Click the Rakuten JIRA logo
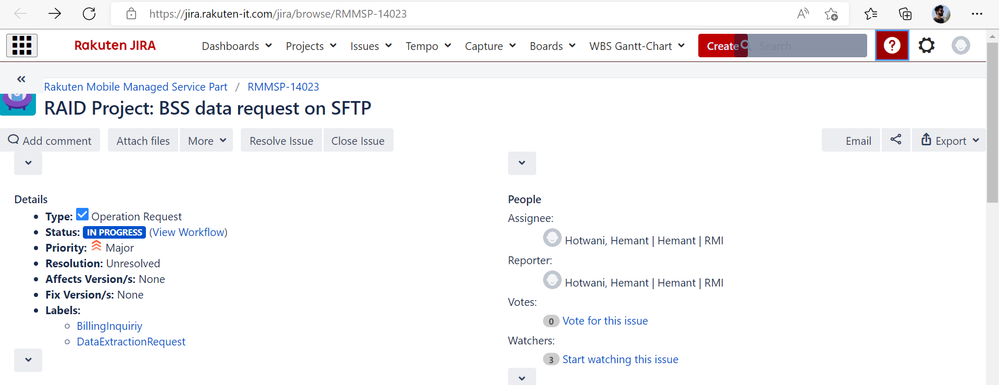The height and width of the screenshot is (385, 999). (115, 45)
